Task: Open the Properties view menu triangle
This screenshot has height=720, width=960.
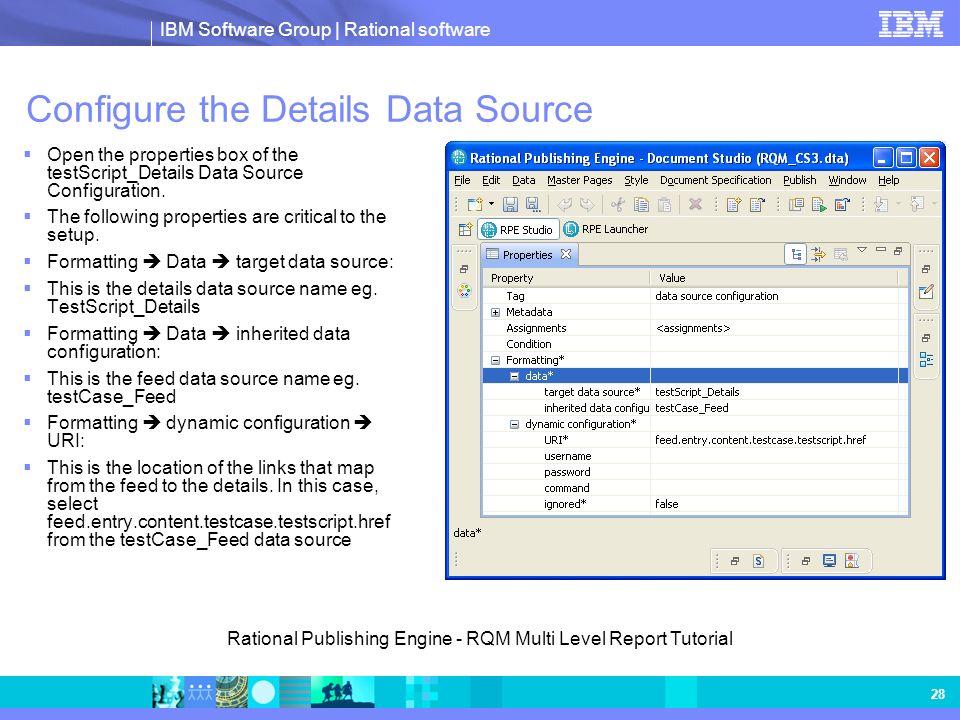Action: 862,250
